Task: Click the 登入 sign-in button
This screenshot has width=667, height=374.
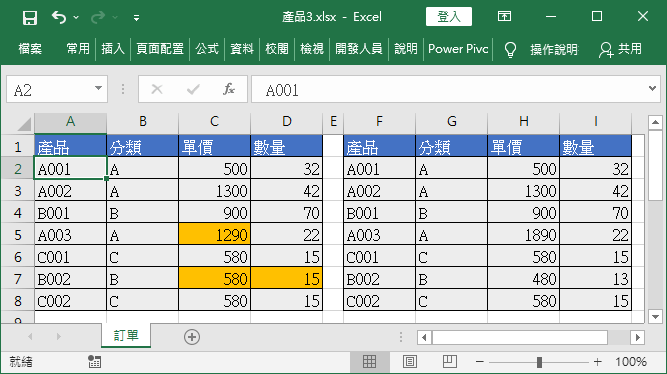Action: coord(449,17)
